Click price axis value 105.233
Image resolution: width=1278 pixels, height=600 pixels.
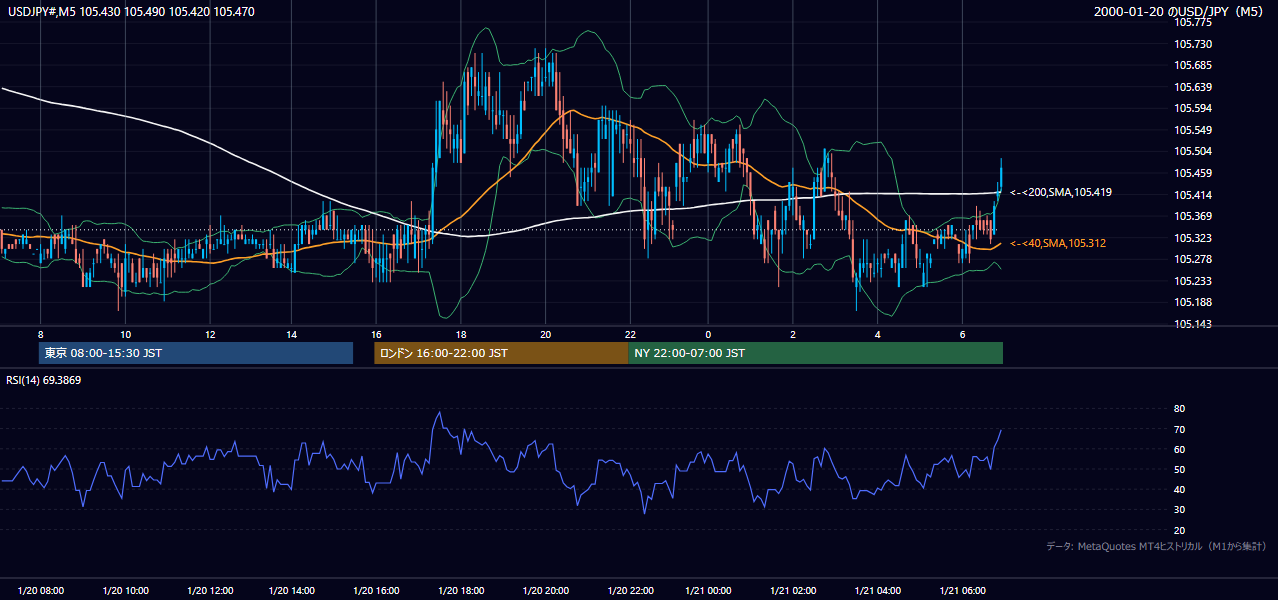coord(1193,281)
